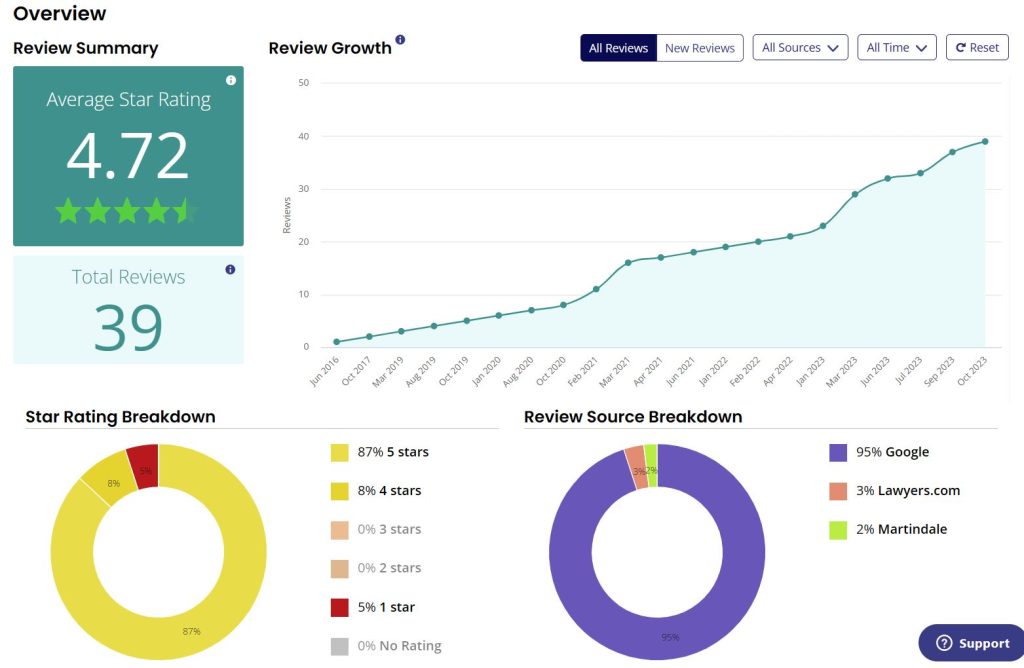Click the Total Reviews info icon
Viewport: 1024px width, 668px height.
click(230, 269)
